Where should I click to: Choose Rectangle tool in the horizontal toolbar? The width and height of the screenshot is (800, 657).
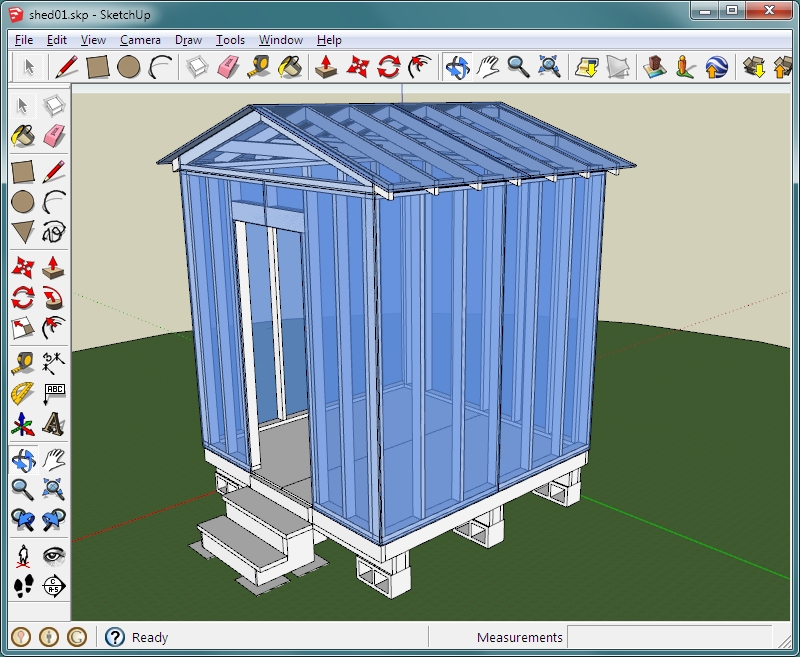[97, 67]
